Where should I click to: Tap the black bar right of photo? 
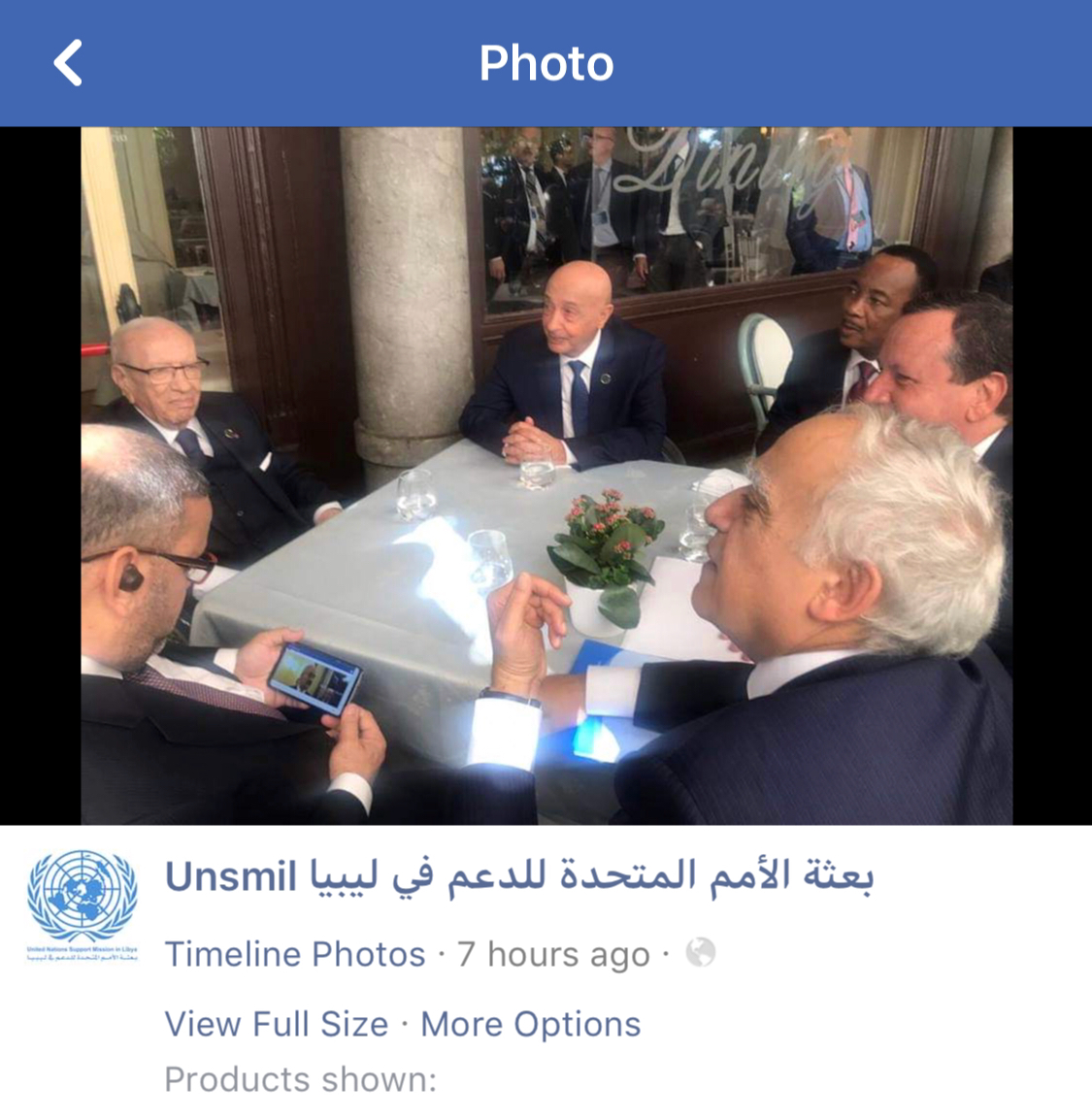coord(1052,476)
